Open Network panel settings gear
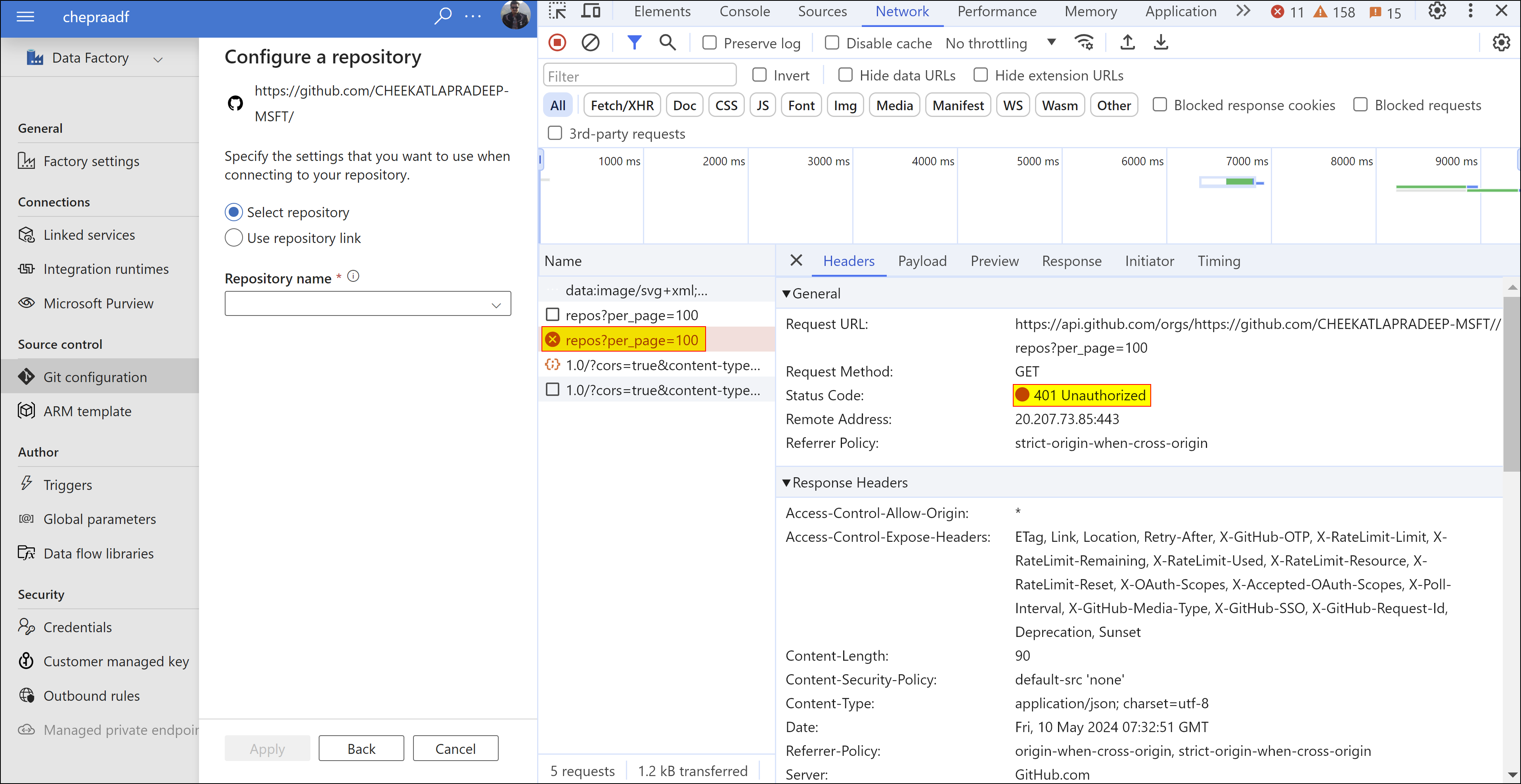Screen dimensions: 1521x784 tap(1501, 42)
